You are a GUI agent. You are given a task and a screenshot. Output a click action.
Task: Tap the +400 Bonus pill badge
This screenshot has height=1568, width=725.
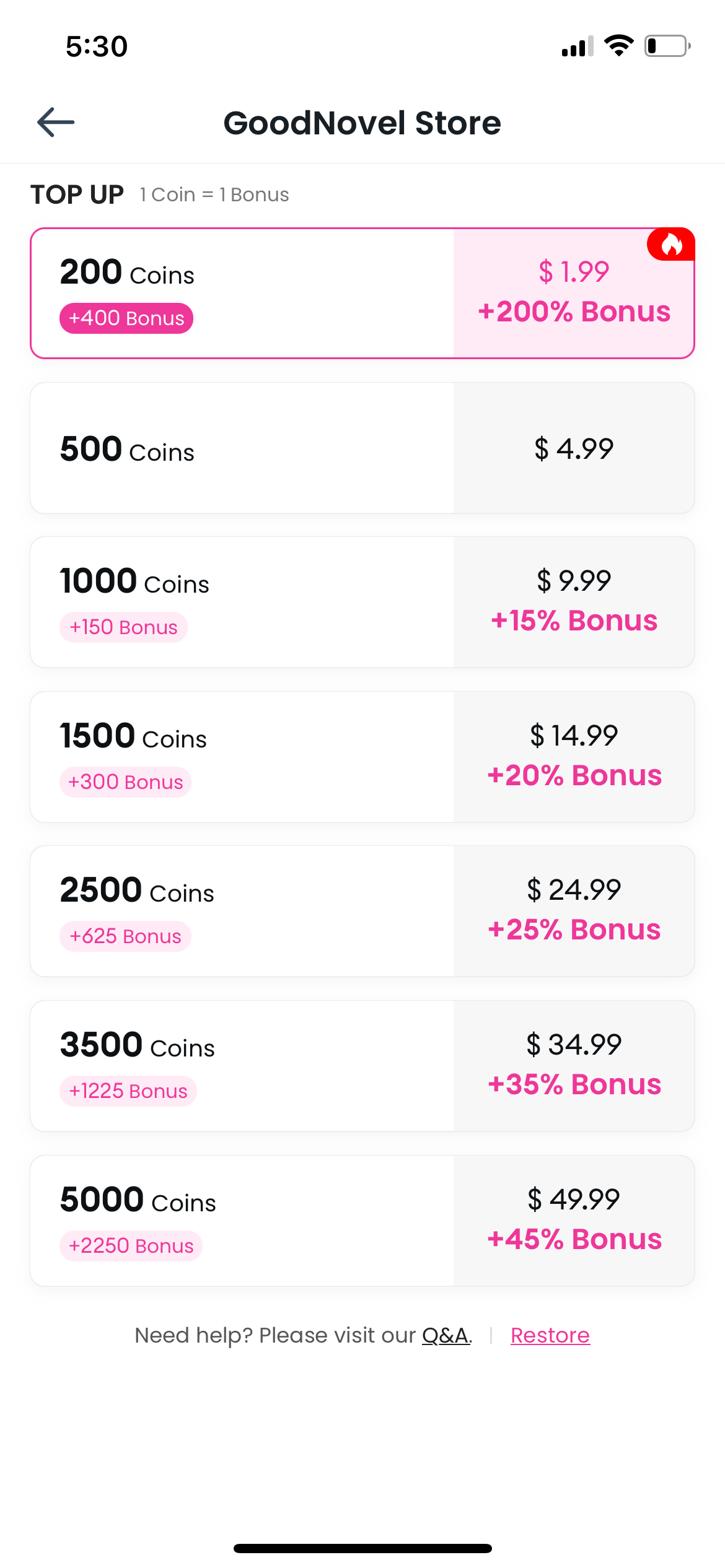tap(126, 318)
